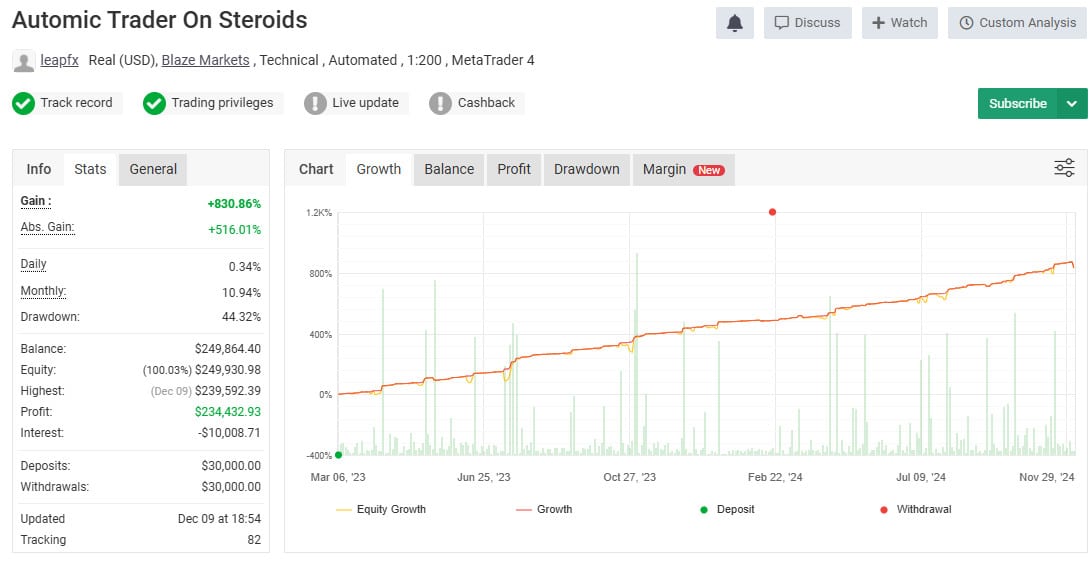The image size is (1092, 562).
Task: Click the Discuss button
Action: [x=808, y=23]
